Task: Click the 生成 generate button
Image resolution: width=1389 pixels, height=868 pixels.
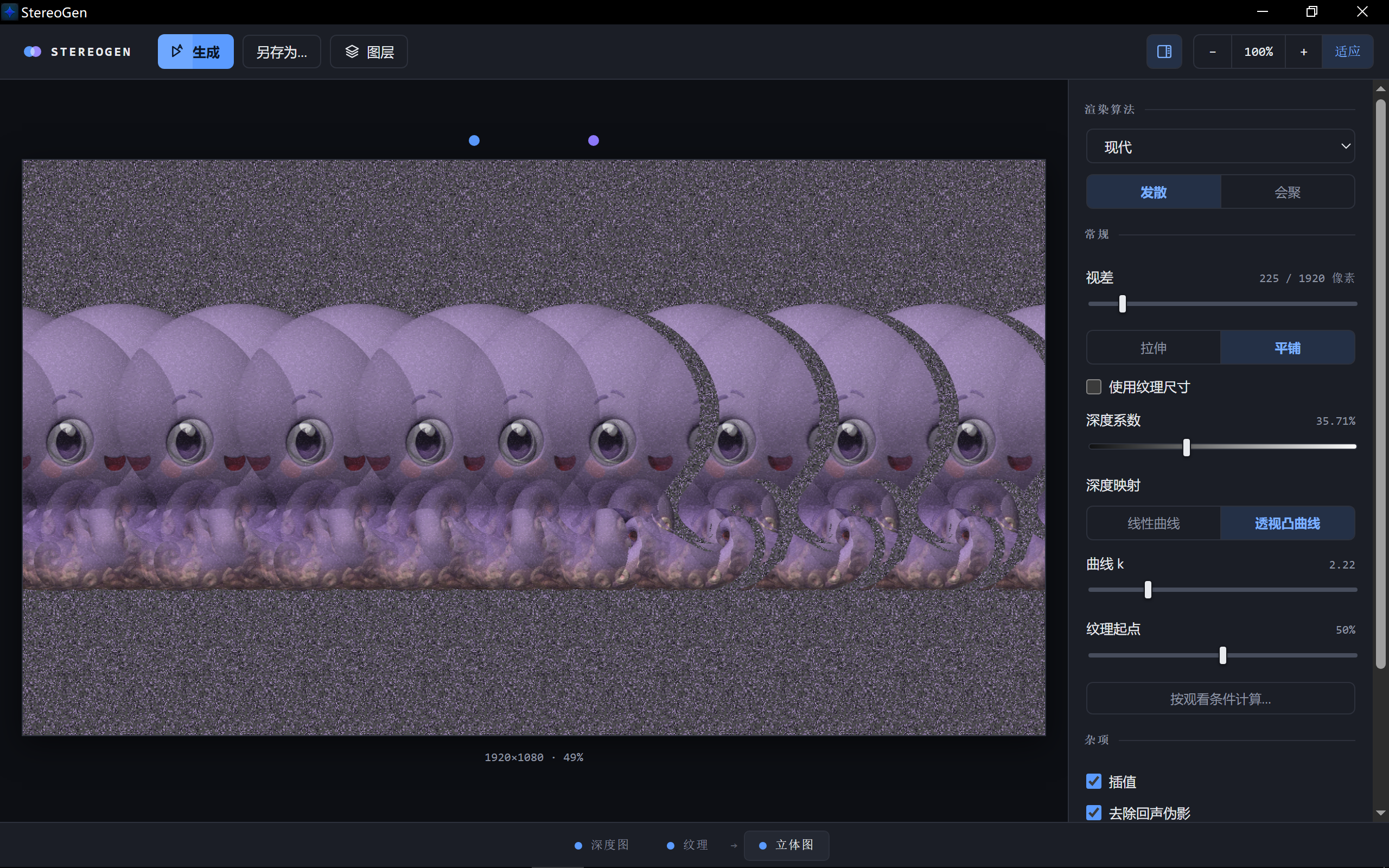Action: click(195, 52)
